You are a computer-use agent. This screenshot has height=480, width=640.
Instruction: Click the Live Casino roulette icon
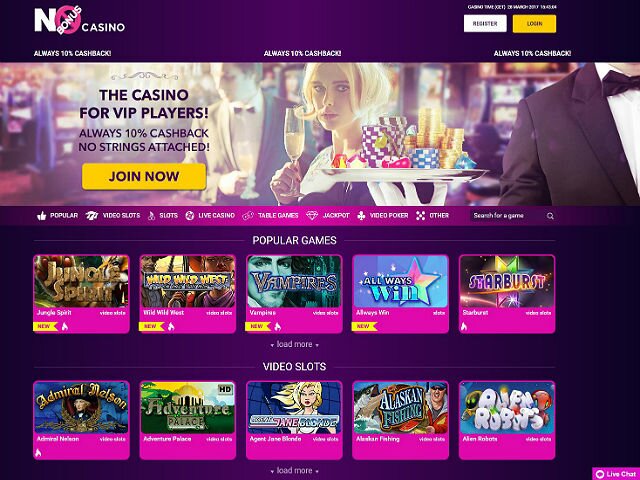click(190, 216)
